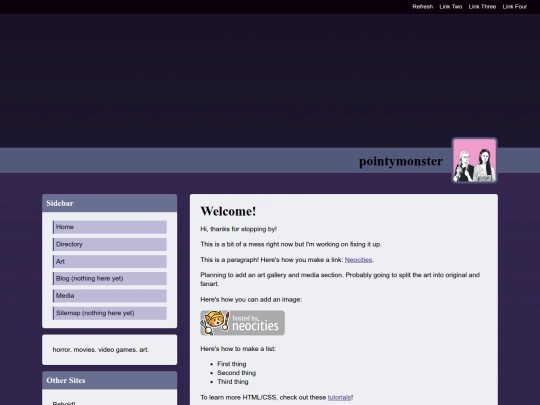Image resolution: width=540 pixels, height=405 pixels.
Task: Open Link Four in top navigation
Action: pyautogui.click(x=515, y=7)
